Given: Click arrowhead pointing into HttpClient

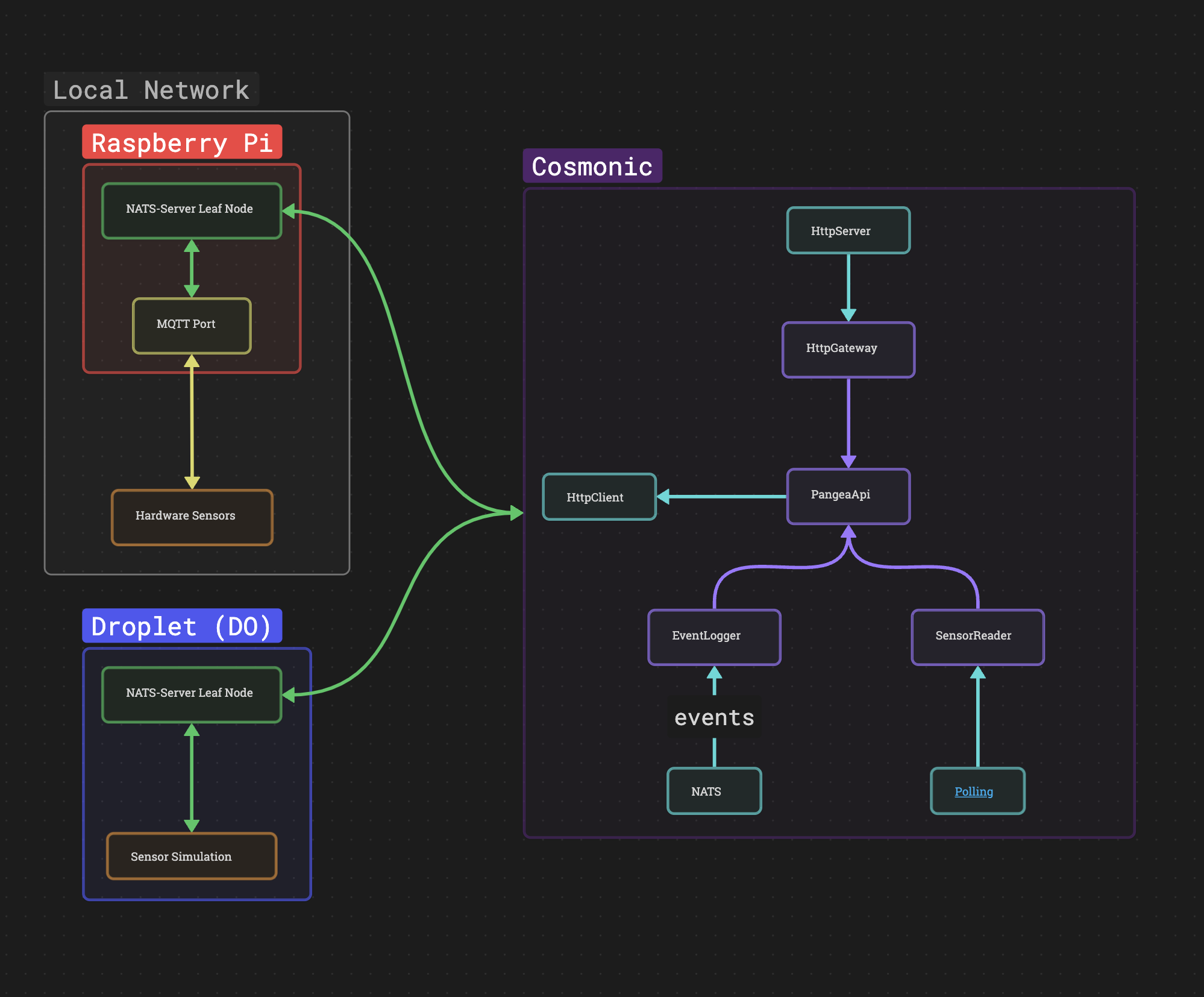Looking at the screenshot, I should [x=663, y=497].
